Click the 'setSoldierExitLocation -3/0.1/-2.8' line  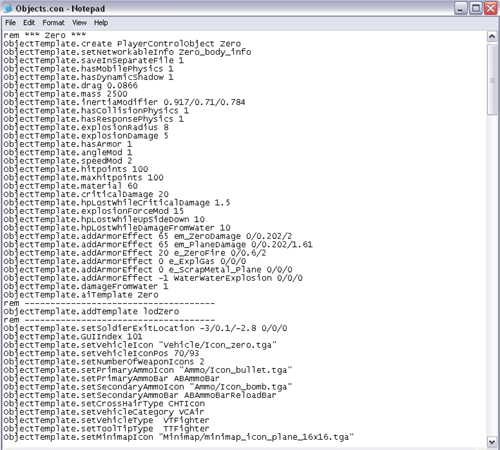click(x=145, y=328)
